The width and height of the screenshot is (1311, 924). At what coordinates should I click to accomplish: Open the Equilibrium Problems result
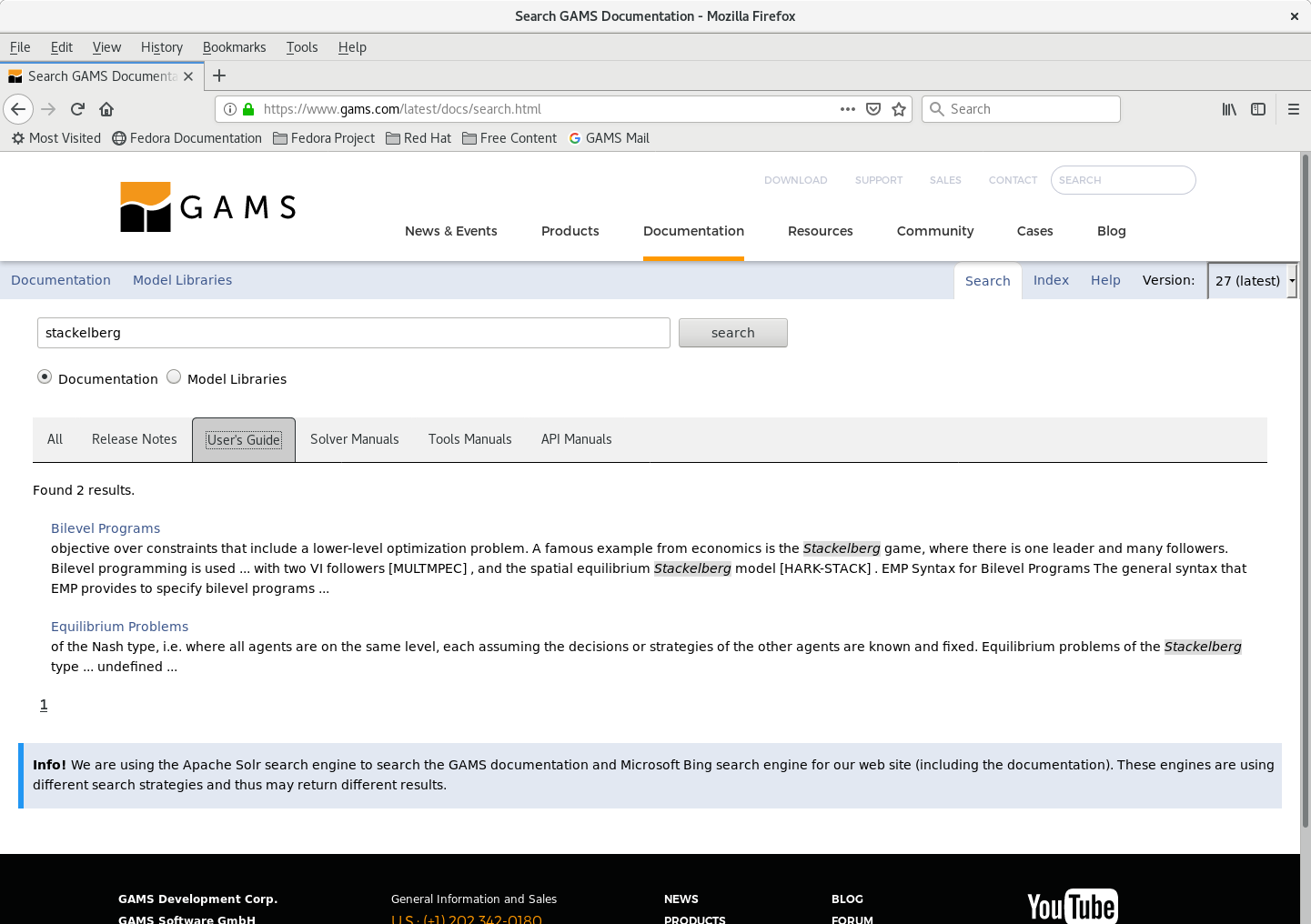(120, 627)
